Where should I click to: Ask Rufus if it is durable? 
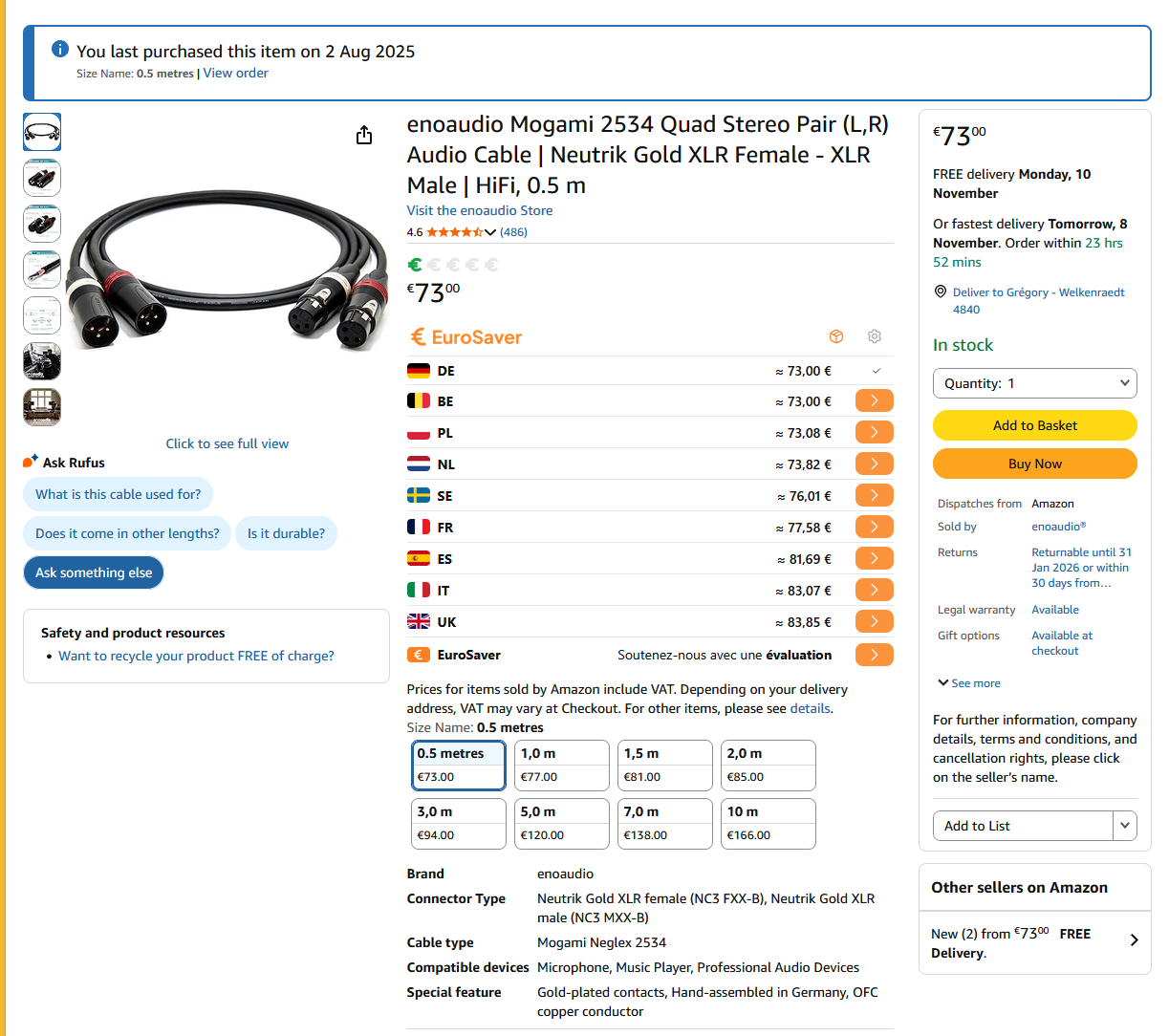(286, 533)
